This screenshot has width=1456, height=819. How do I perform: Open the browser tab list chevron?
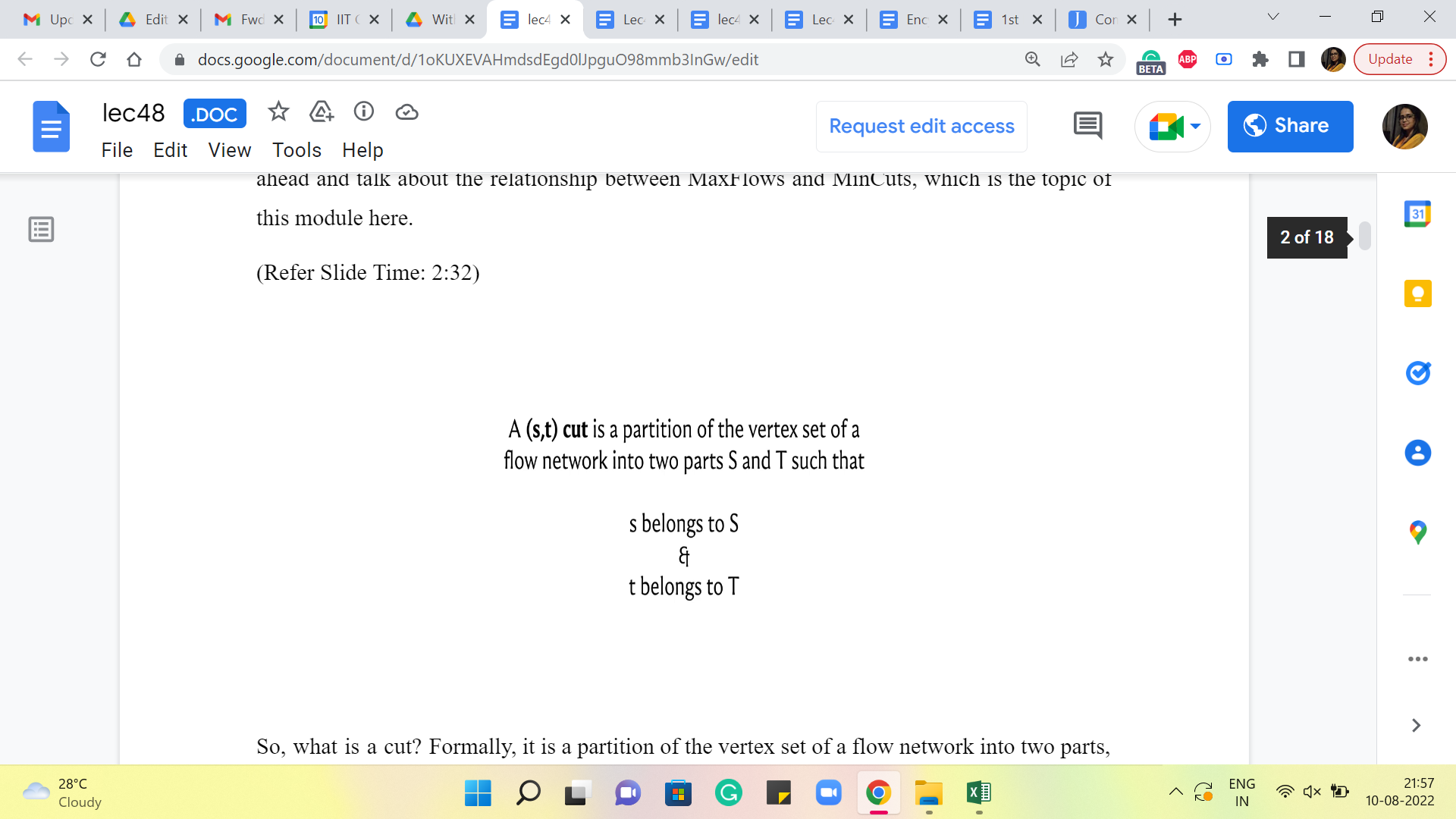[x=1273, y=17]
